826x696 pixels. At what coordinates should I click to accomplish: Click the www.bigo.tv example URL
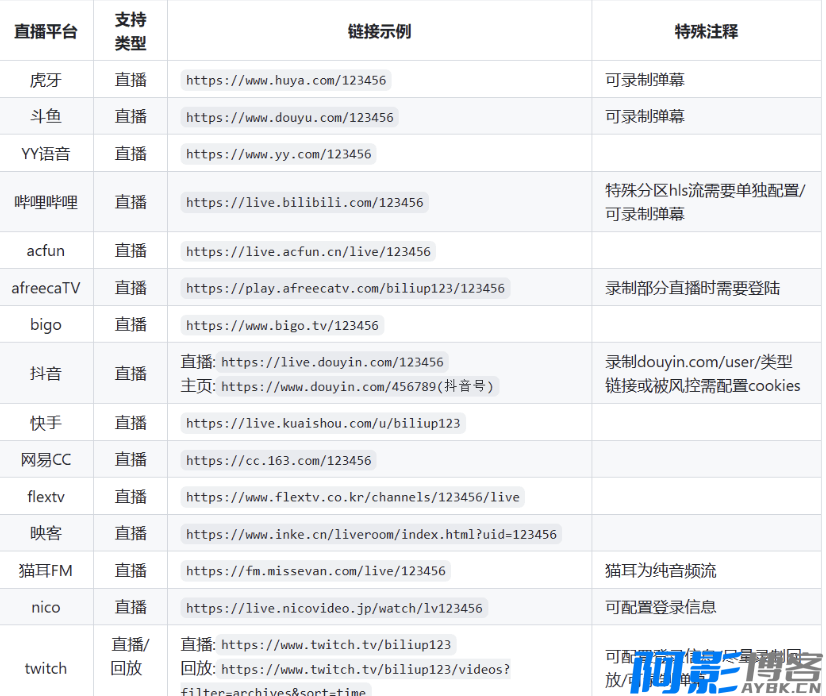282,325
